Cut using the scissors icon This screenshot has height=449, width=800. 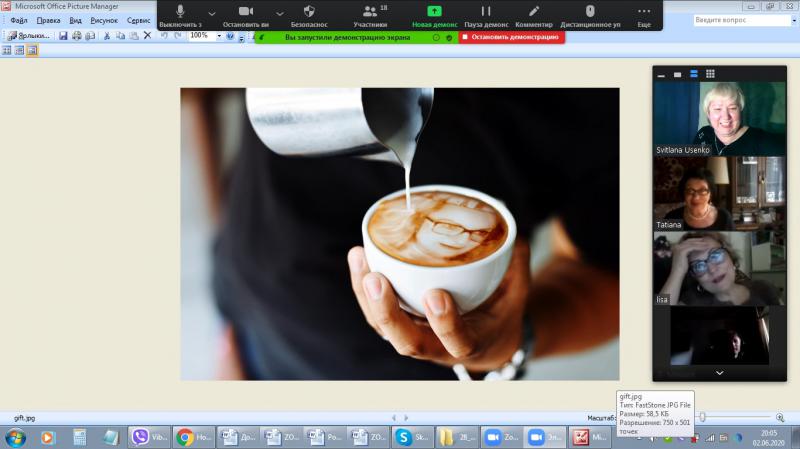107,36
